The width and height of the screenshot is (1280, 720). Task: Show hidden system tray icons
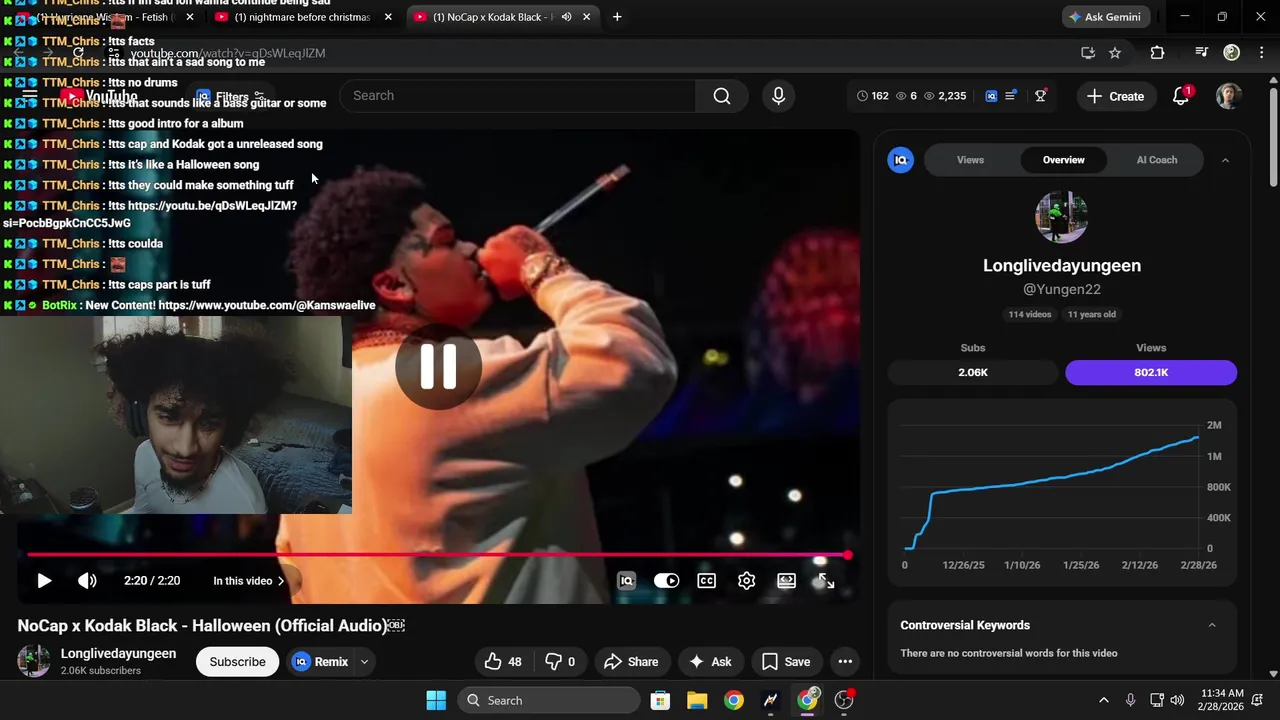click(1104, 700)
